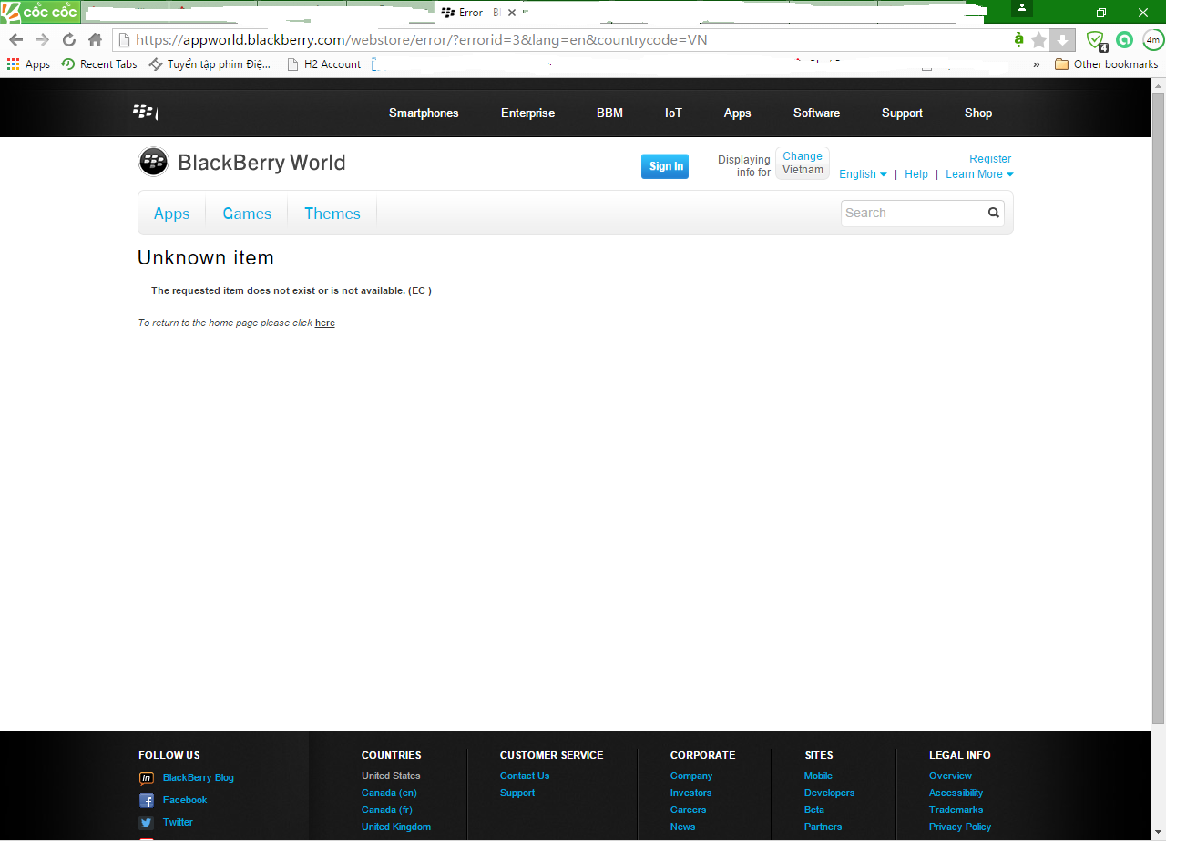The width and height of the screenshot is (1181, 841).
Task: Click the Sign In button
Action: pyautogui.click(x=665, y=167)
